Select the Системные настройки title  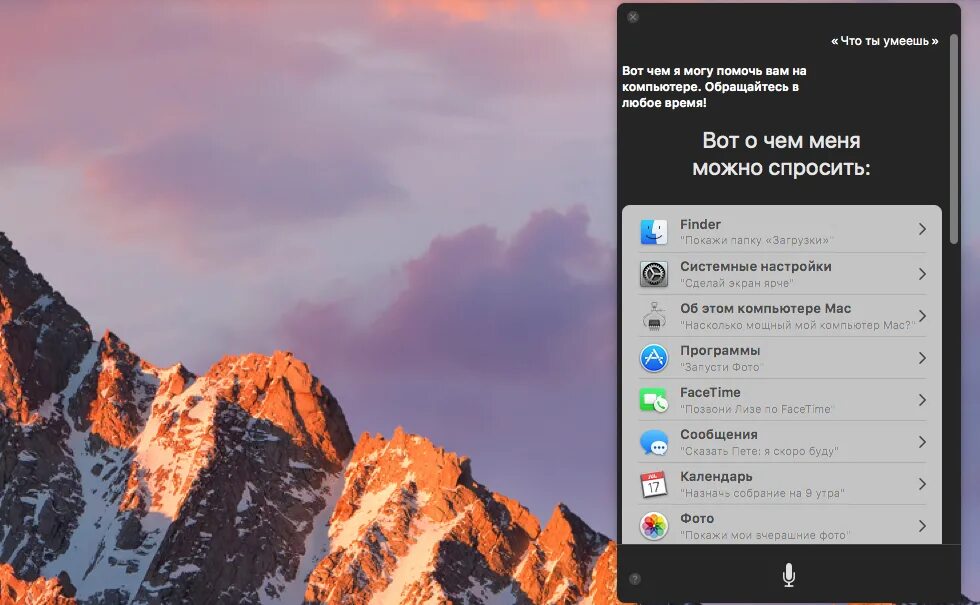(x=756, y=266)
